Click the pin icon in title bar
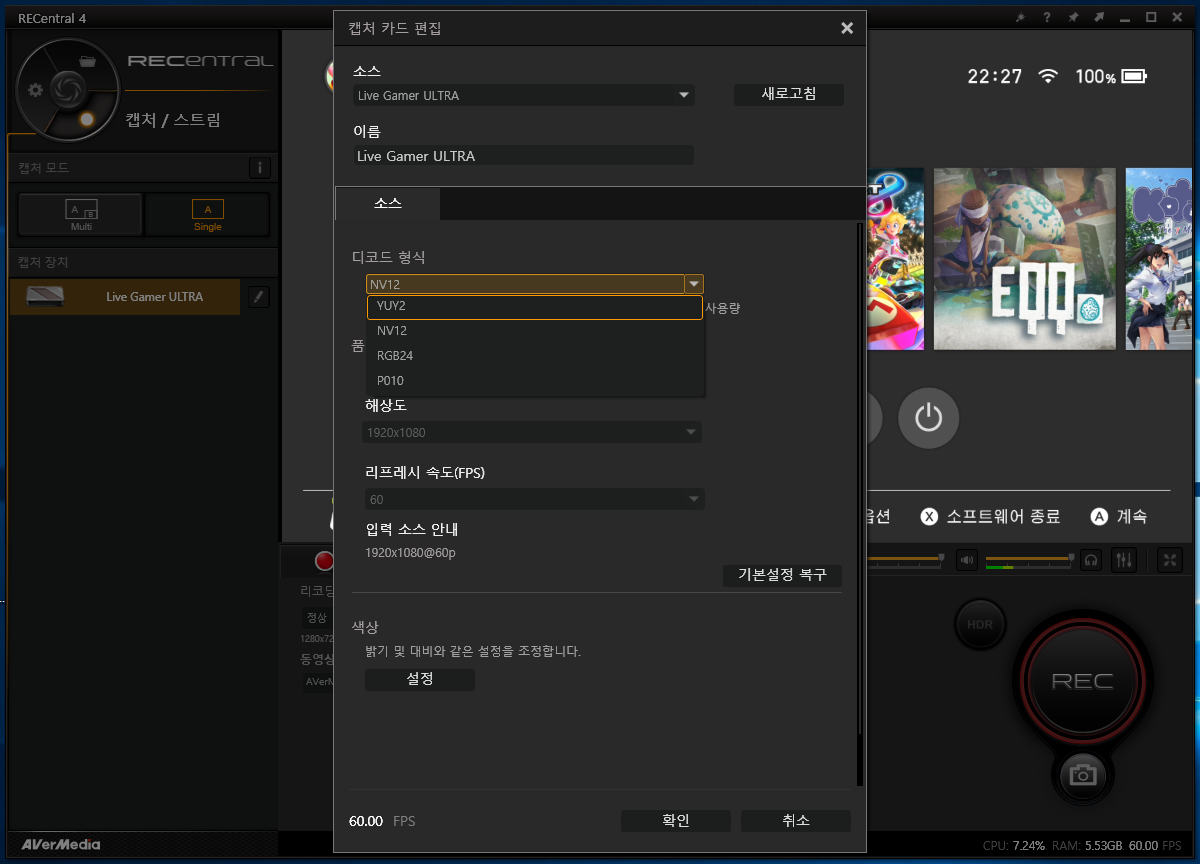 click(1073, 18)
